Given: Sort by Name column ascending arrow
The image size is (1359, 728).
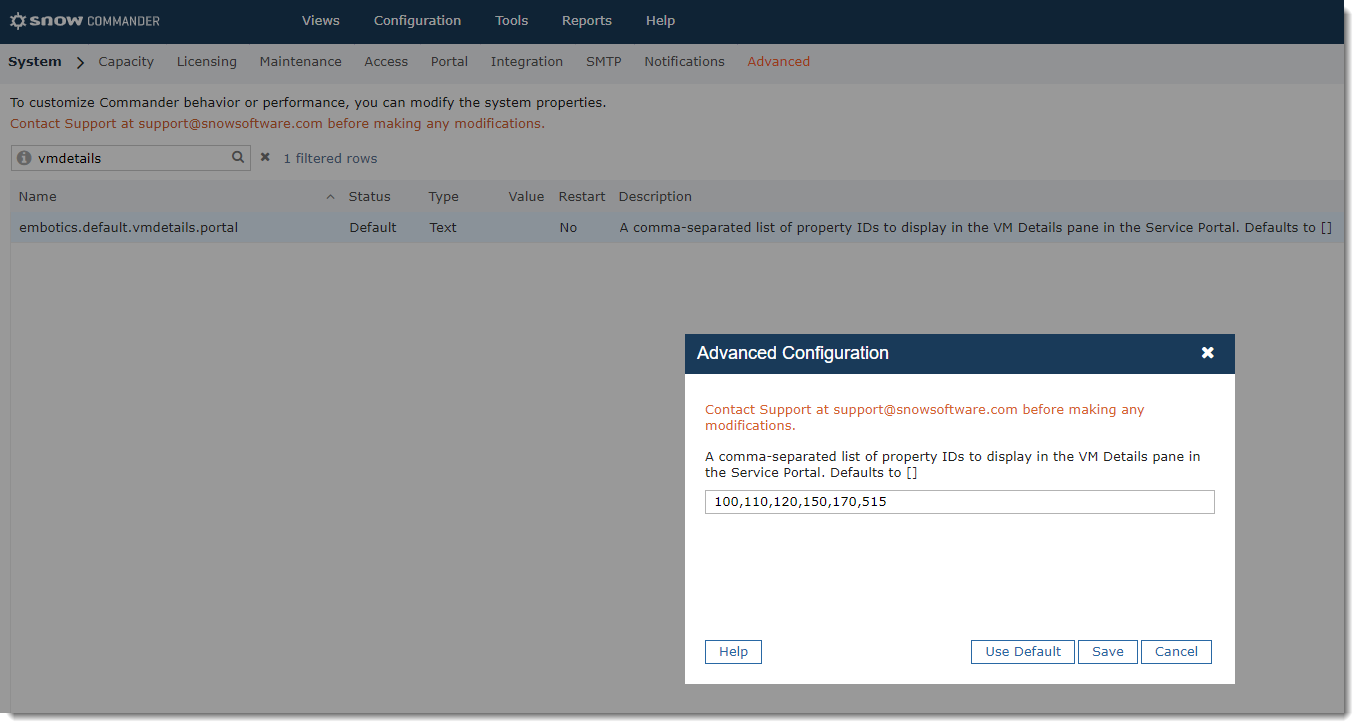Looking at the screenshot, I should pyautogui.click(x=330, y=197).
